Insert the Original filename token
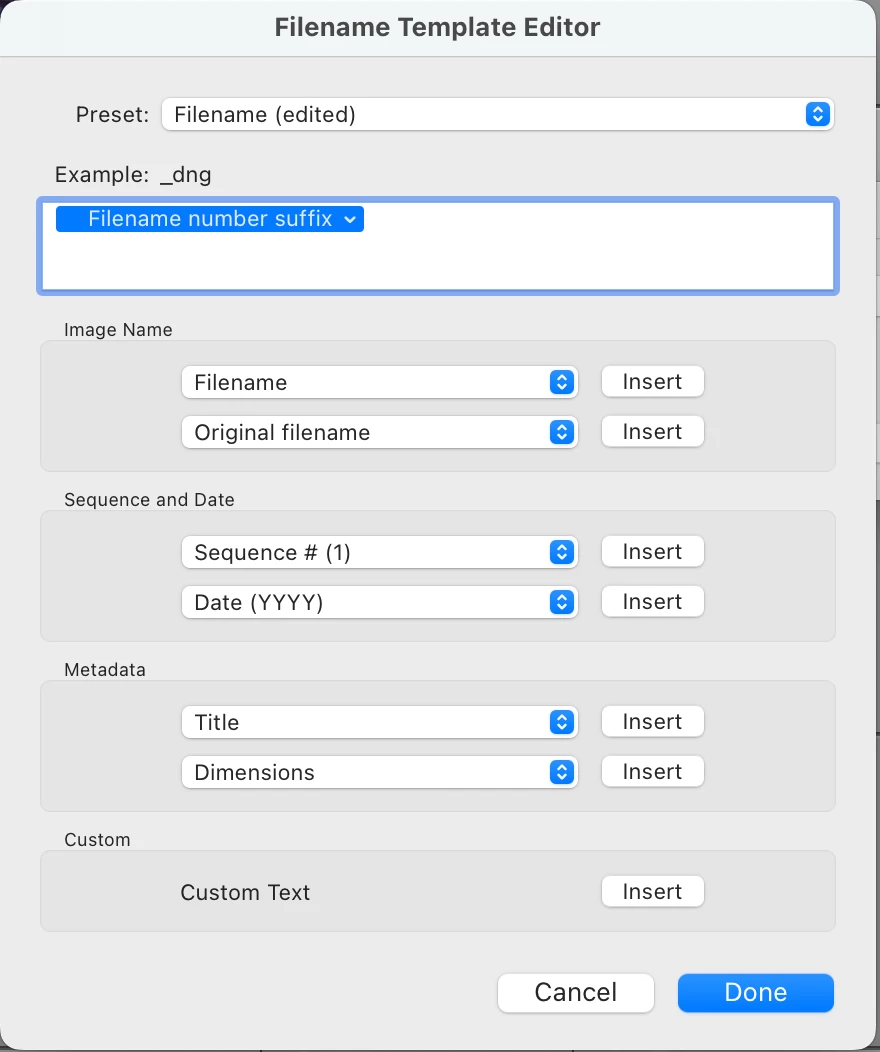Image resolution: width=880 pixels, height=1052 pixels. pyautogui.click(x=652, y=432)
